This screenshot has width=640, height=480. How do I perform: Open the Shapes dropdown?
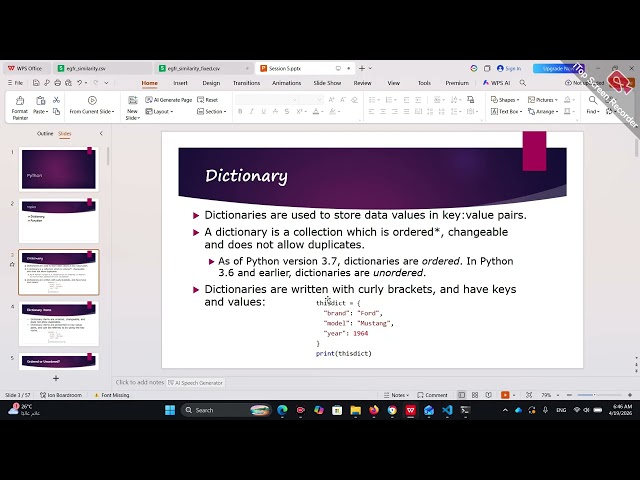[505, 100]
